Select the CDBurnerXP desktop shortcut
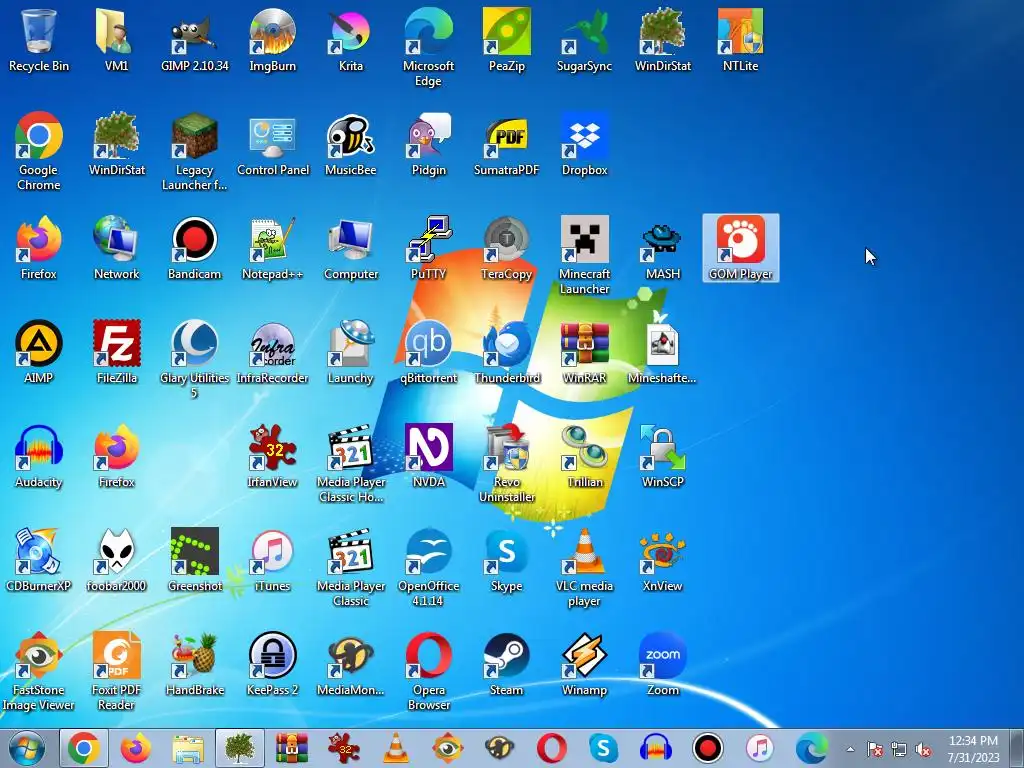The image size is (1024, 768). coord(39,560)
